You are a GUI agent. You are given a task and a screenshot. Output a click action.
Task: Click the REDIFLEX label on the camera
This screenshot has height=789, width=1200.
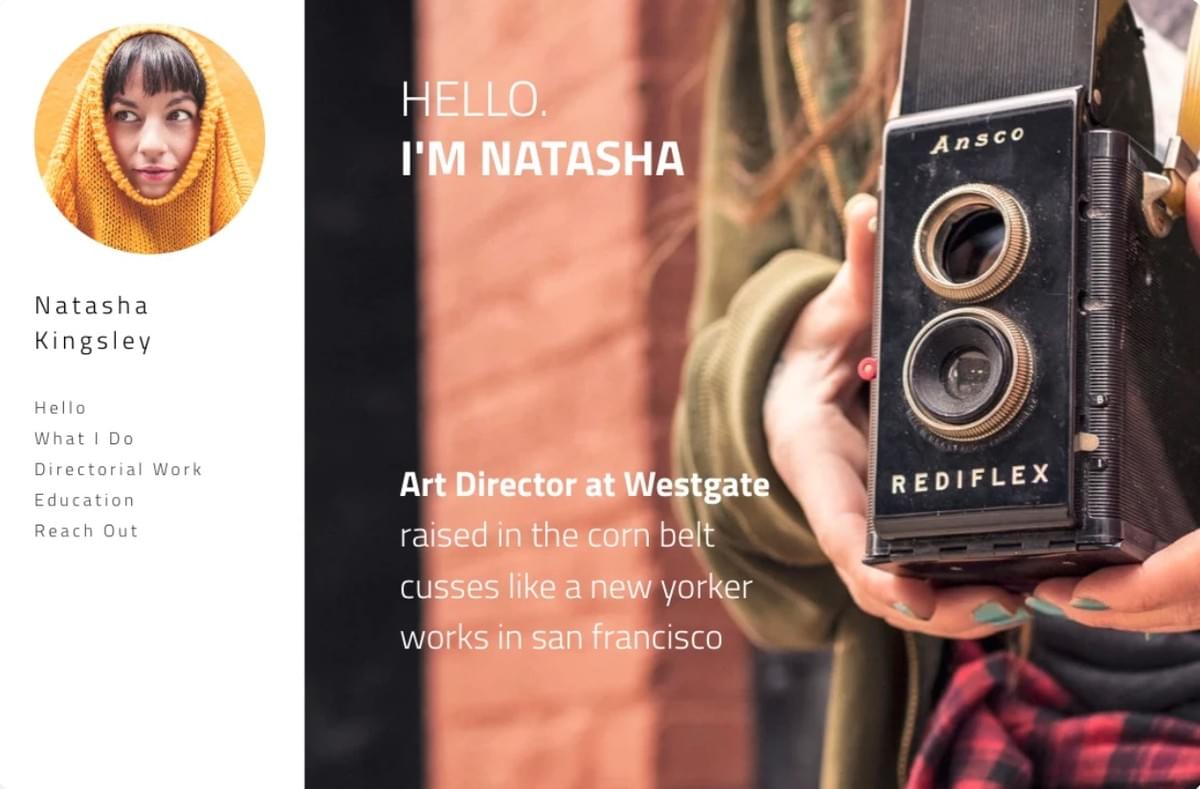(970, 479)
